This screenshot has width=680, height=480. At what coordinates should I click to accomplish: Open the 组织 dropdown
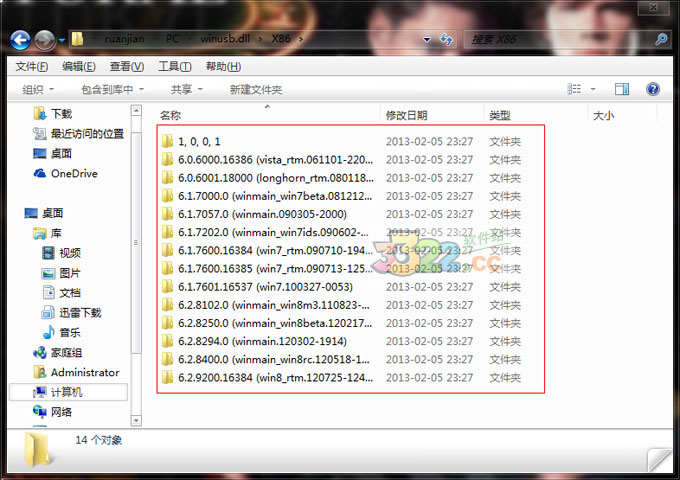pyautogui.click(x=38, y=90)
